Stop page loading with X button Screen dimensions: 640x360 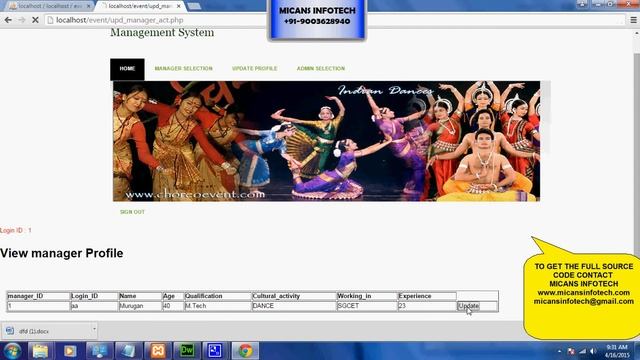[35, 20]
